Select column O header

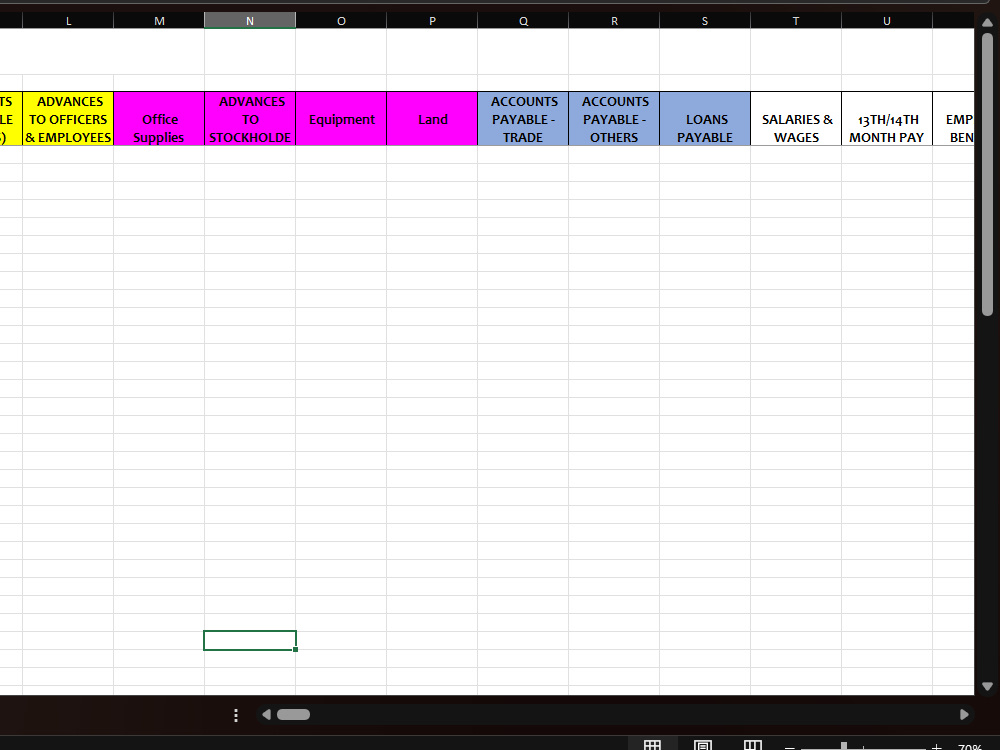tap(341, 21)
